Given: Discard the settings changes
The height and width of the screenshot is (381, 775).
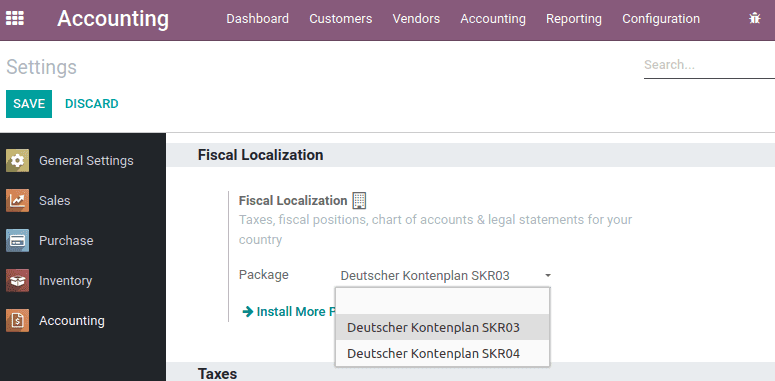Looking at the screenshot, I should click(x=91, y=104).
